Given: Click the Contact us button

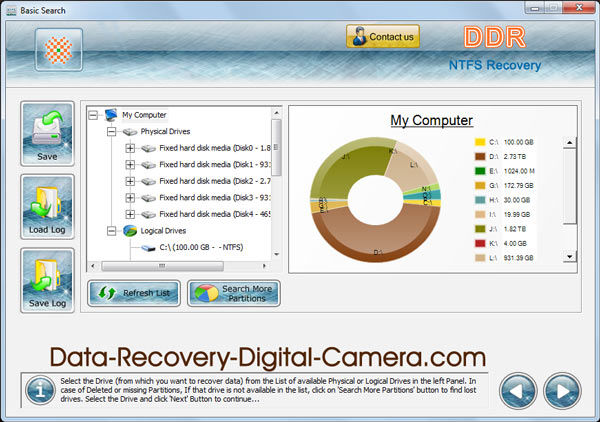Looking at the screenshot, I should pos(383,37).
